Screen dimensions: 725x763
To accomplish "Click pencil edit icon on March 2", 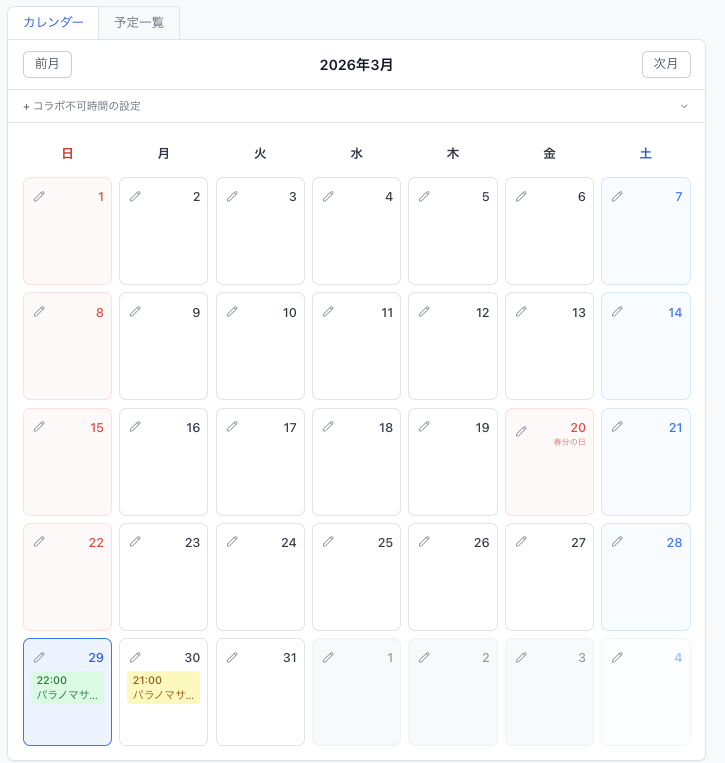I will pos(135,197).
